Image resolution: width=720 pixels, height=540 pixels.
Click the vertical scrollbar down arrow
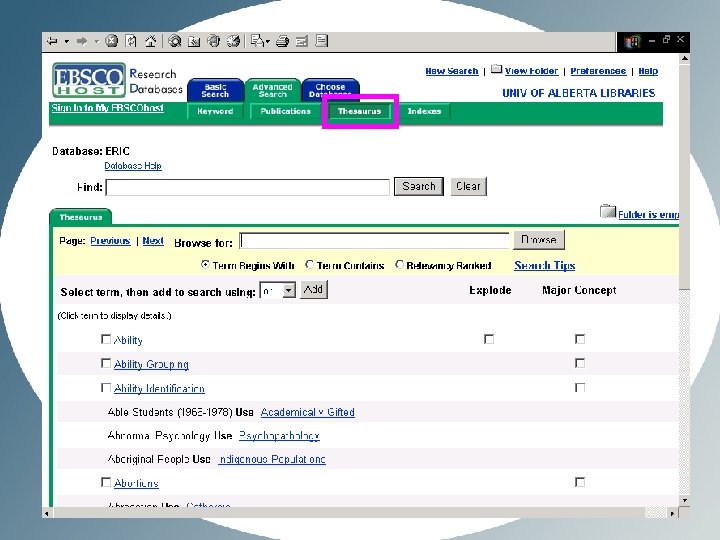685,501
